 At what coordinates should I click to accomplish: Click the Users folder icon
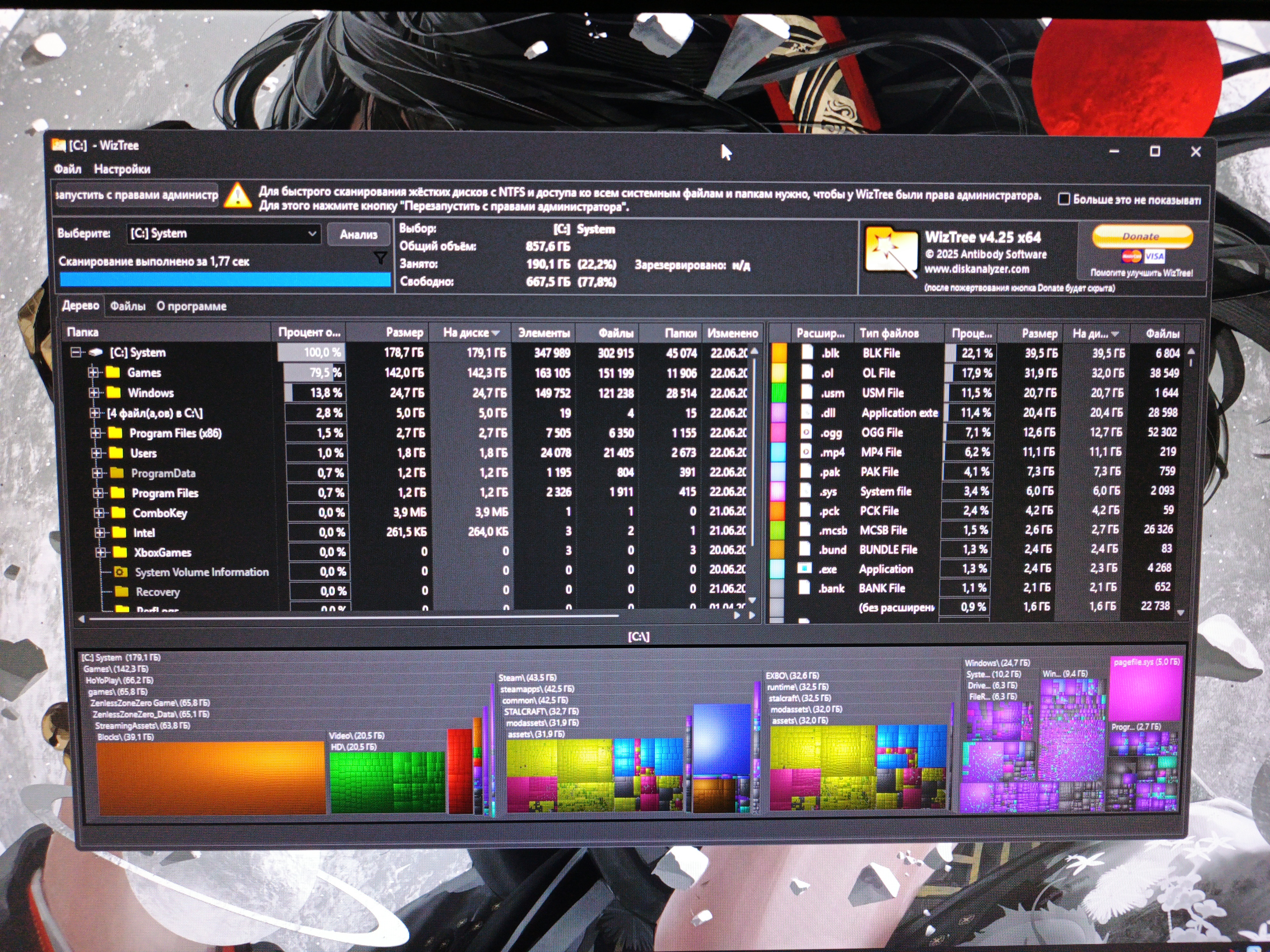(x=116, y=453)
